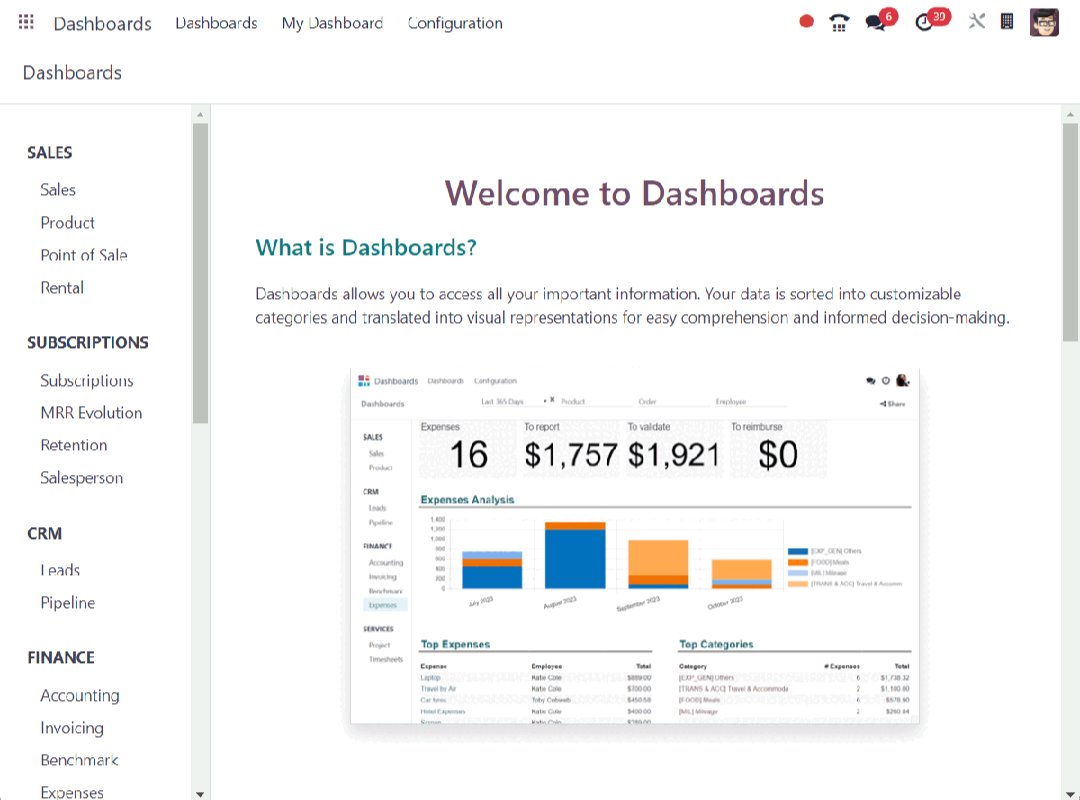Open the VoIP phone icon
The width and height of the screenshot is (1080, 800).
coord(839,23)
